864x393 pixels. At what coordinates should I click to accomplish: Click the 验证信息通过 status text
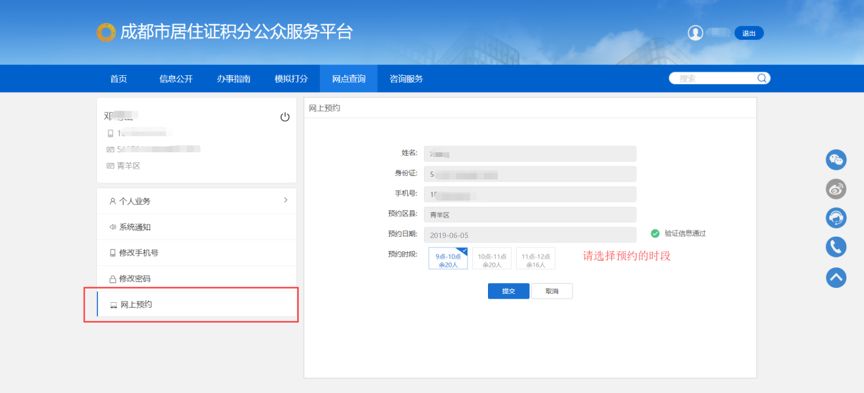685,234
